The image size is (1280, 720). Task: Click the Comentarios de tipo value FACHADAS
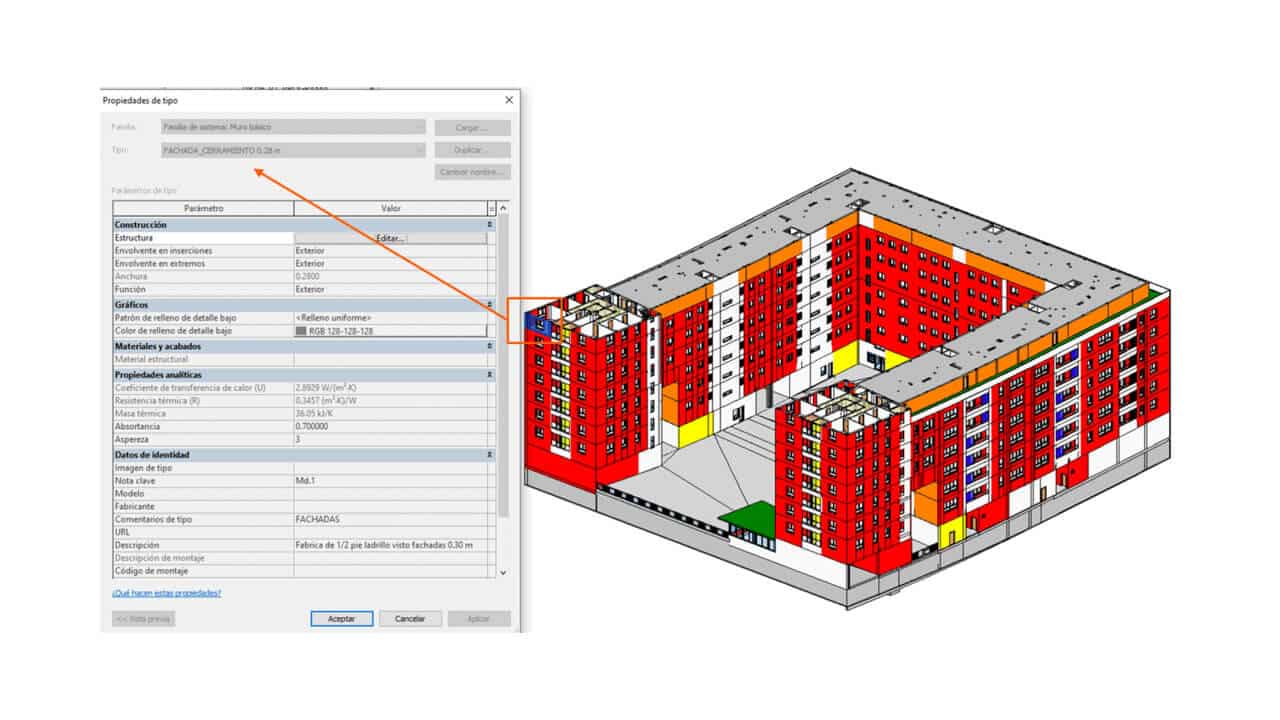point(390,520)
